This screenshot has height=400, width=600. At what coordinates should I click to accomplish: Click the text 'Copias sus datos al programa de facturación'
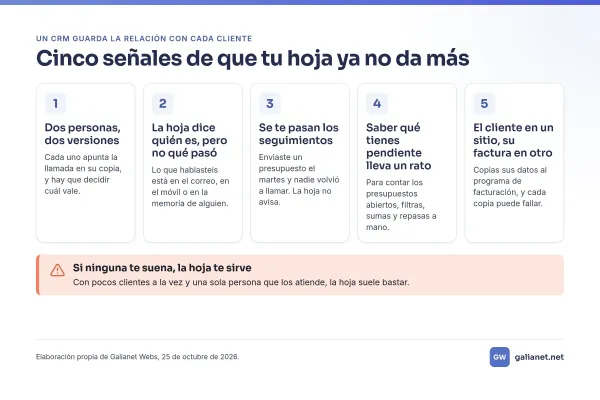(510, 181)
